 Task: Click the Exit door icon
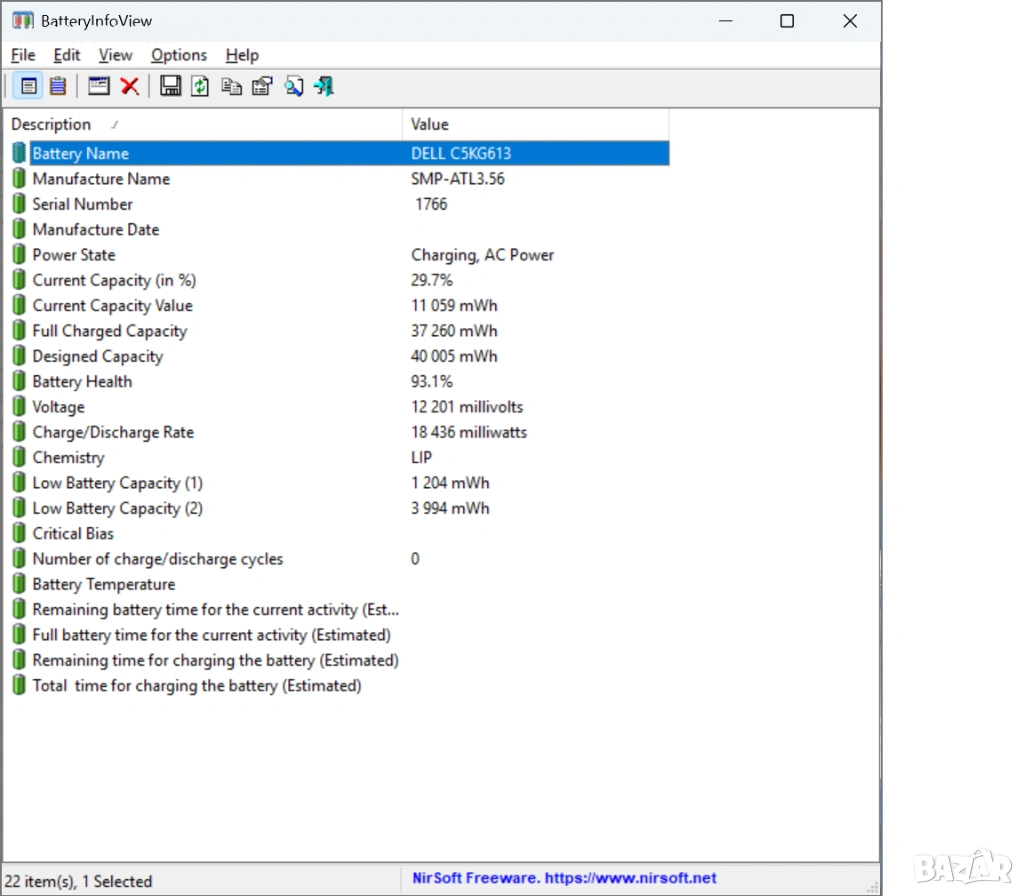point(323,86)
